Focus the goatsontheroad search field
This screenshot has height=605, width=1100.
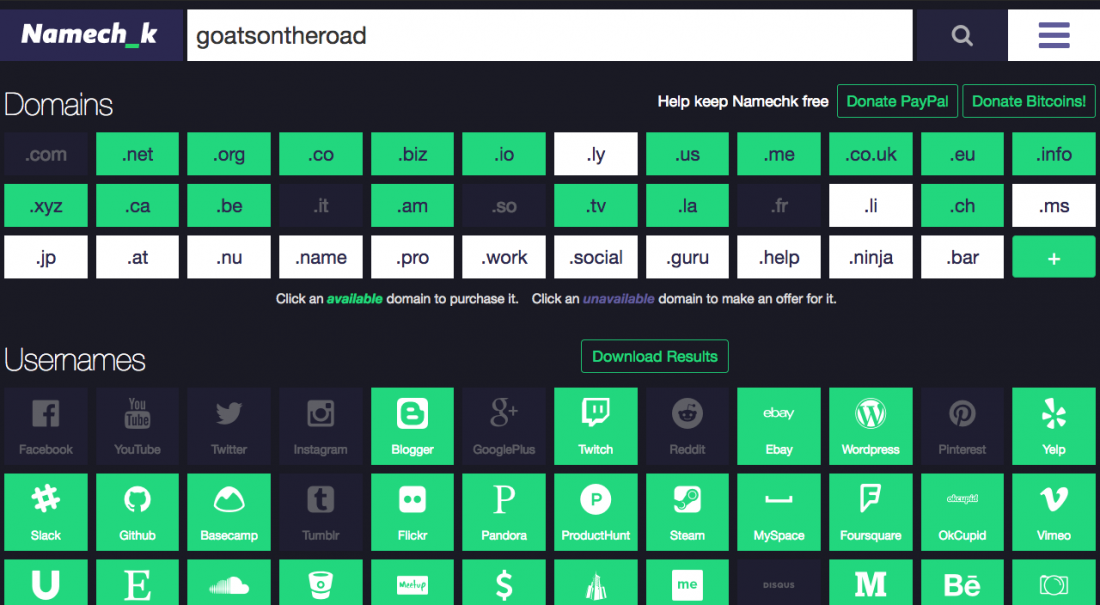(x=549, y=35)
